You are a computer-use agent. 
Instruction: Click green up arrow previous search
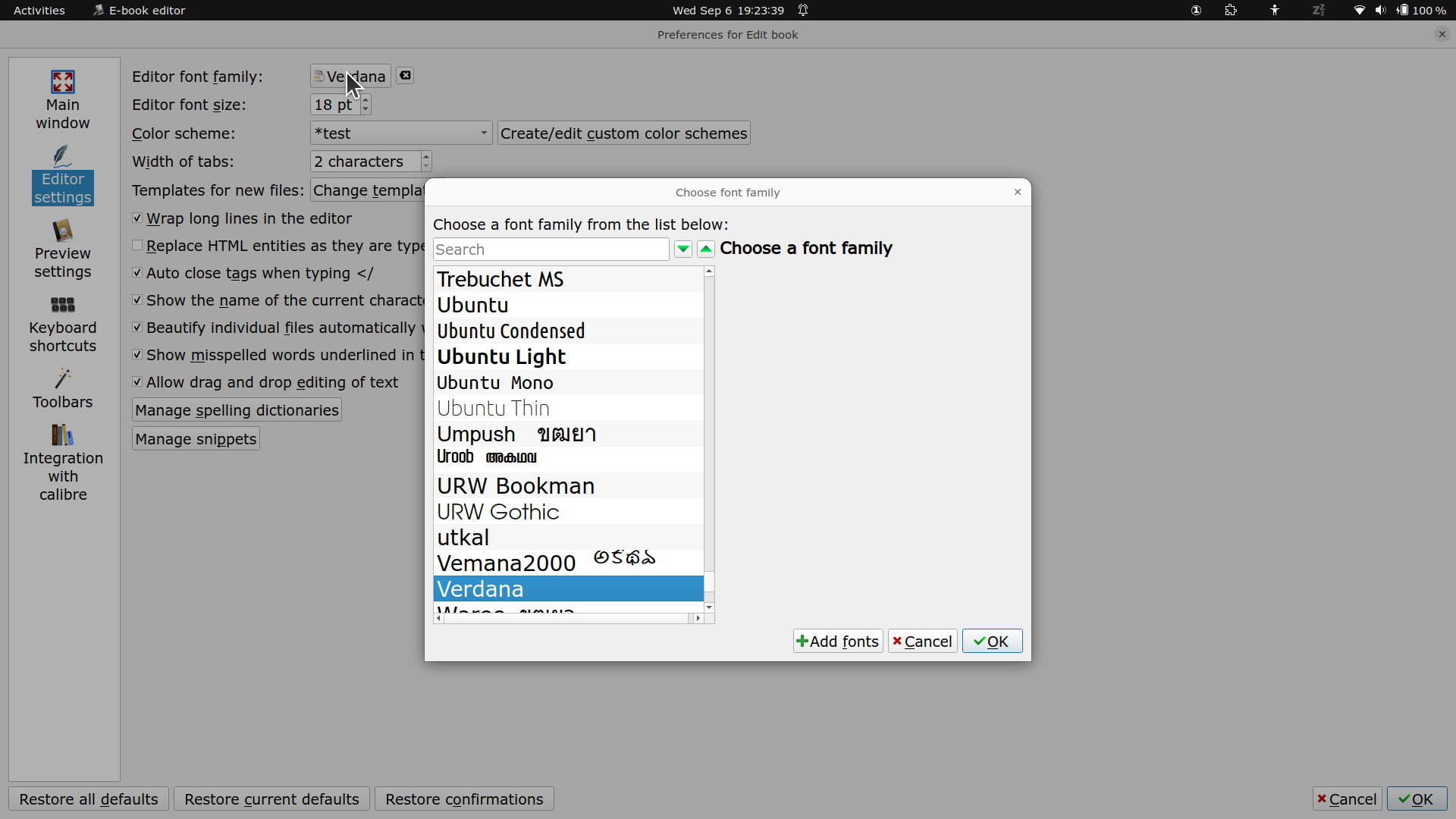(706, 249)
